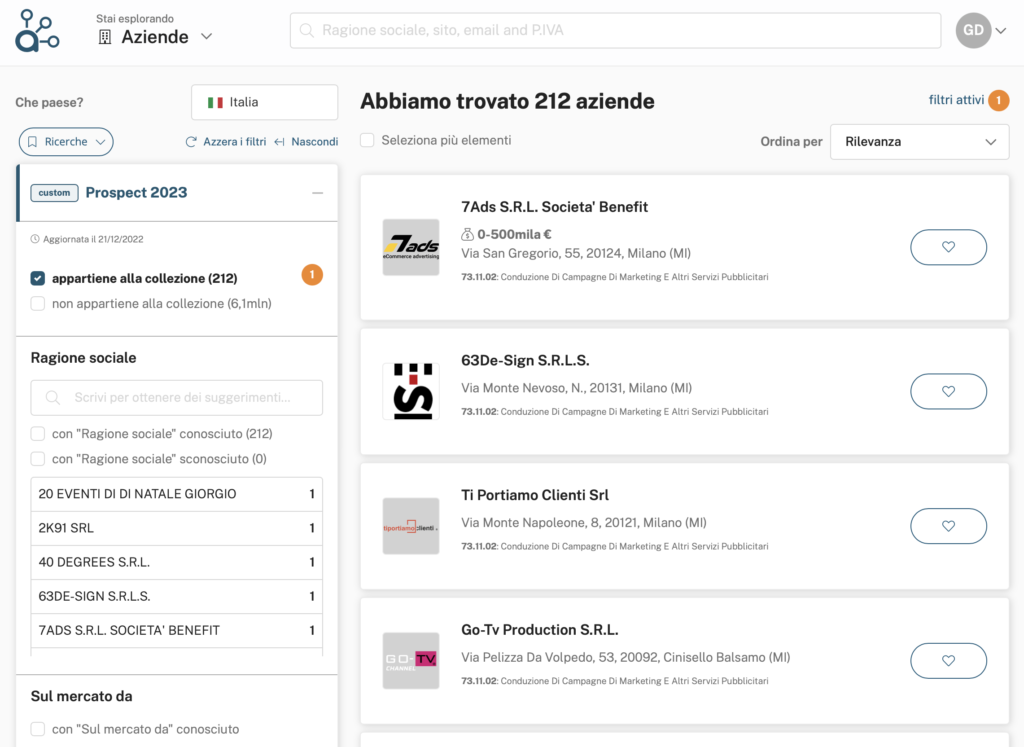Click the Go-Tv Channel logo thumbnail
The width and height of the screenshot is (1024, 747).
411,661
